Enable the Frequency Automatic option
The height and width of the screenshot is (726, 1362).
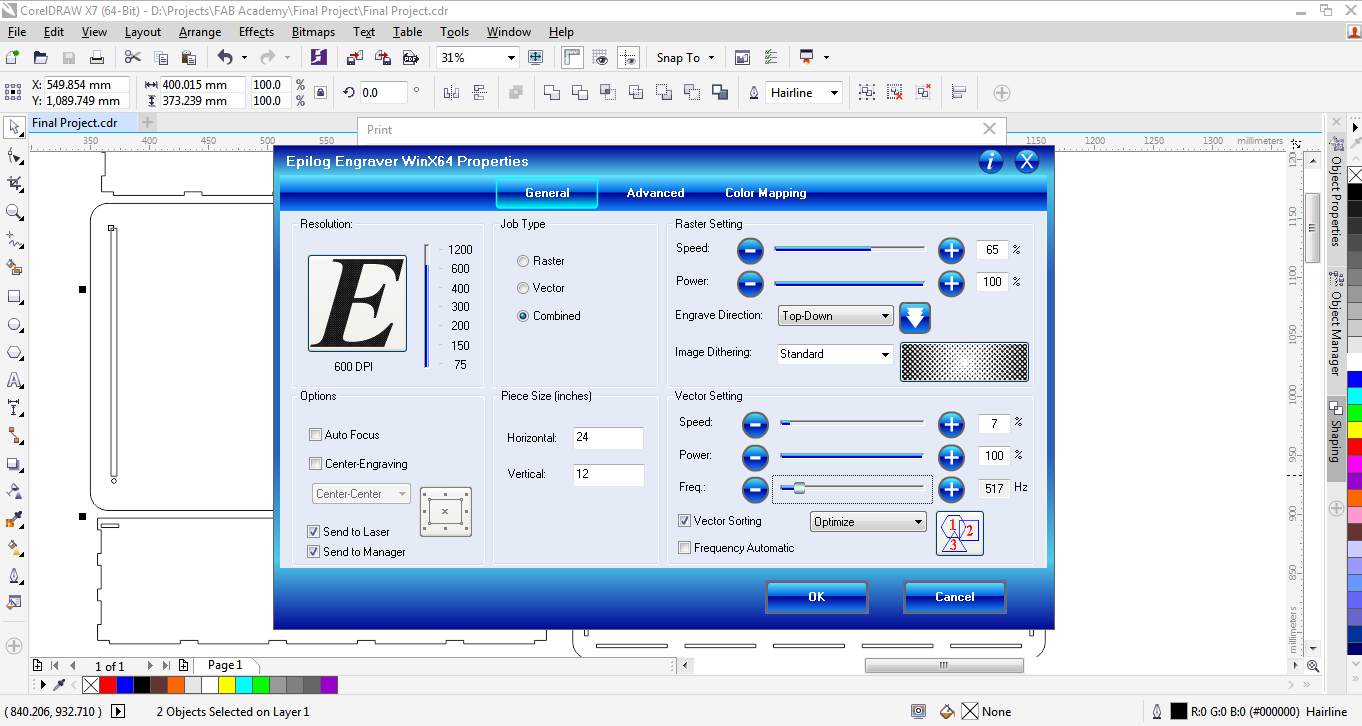(685, 548)
